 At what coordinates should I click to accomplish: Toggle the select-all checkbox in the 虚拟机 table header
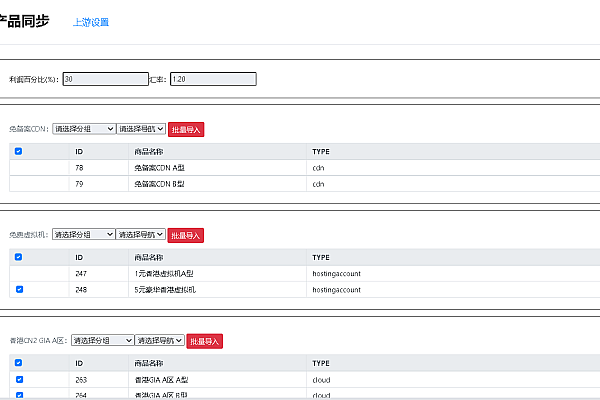(x=18, y=257)
